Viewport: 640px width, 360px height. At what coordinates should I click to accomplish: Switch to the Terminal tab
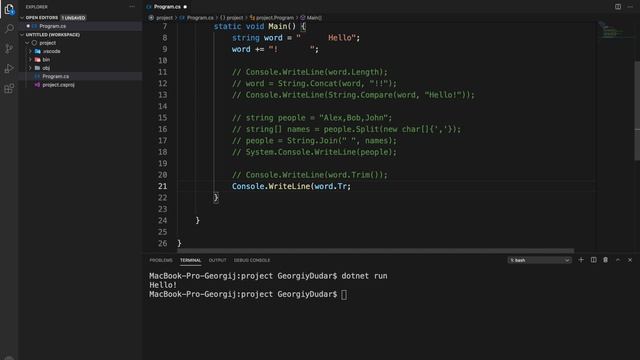pos(191,260)
